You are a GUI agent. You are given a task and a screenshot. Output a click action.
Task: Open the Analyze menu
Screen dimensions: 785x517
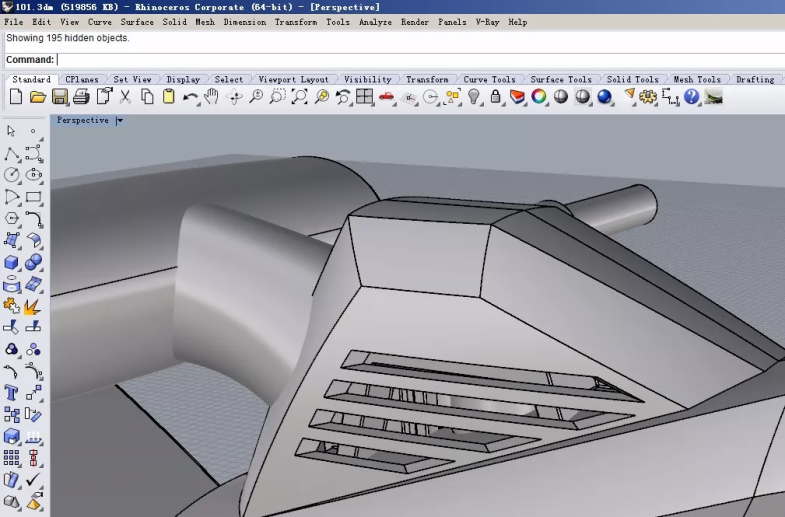click(375, 22)
